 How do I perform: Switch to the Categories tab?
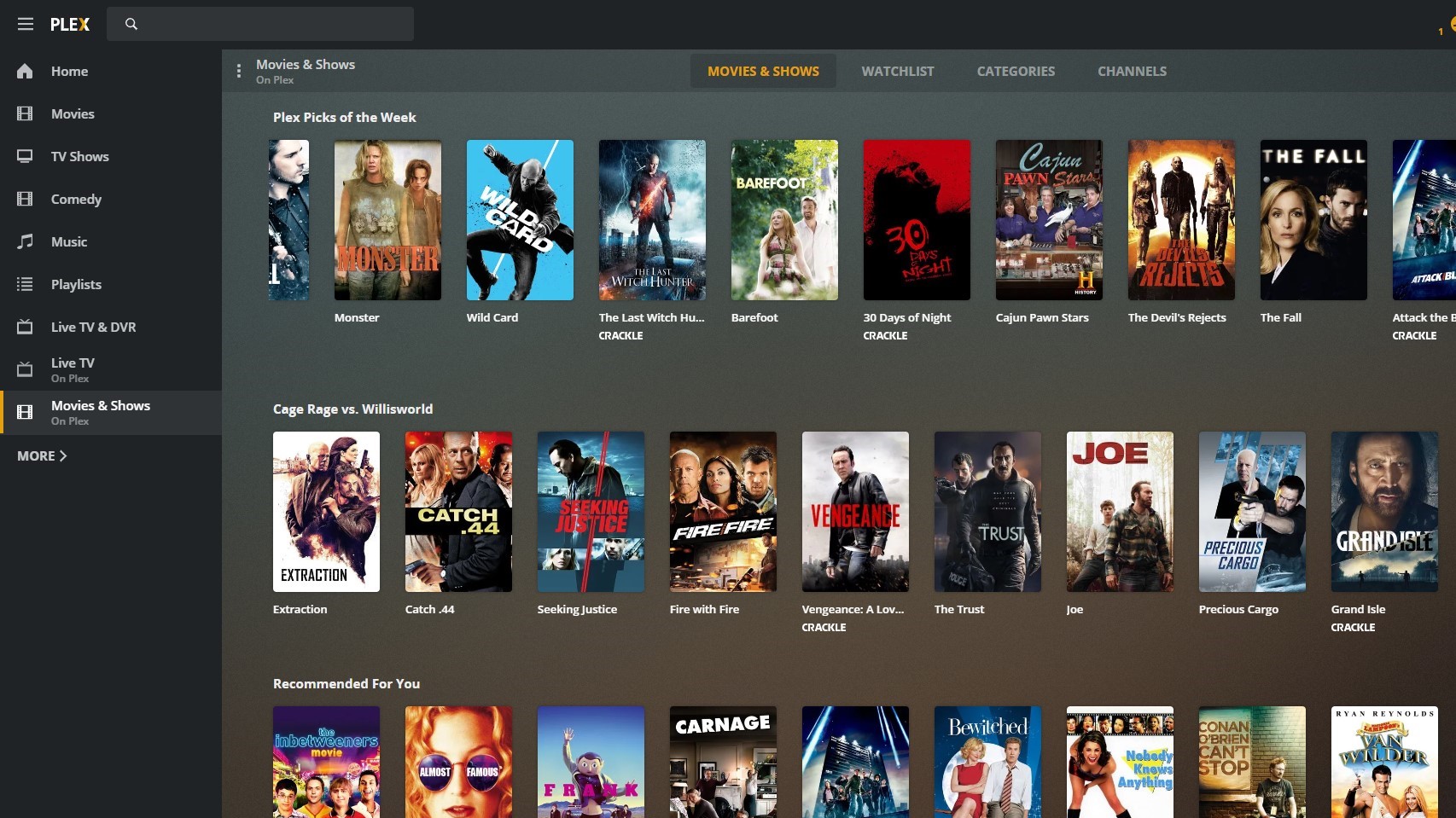1015,71
